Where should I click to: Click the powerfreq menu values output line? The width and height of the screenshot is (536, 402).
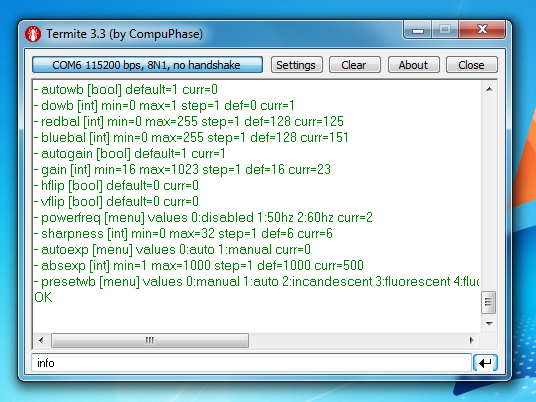(x=203, y=218)
